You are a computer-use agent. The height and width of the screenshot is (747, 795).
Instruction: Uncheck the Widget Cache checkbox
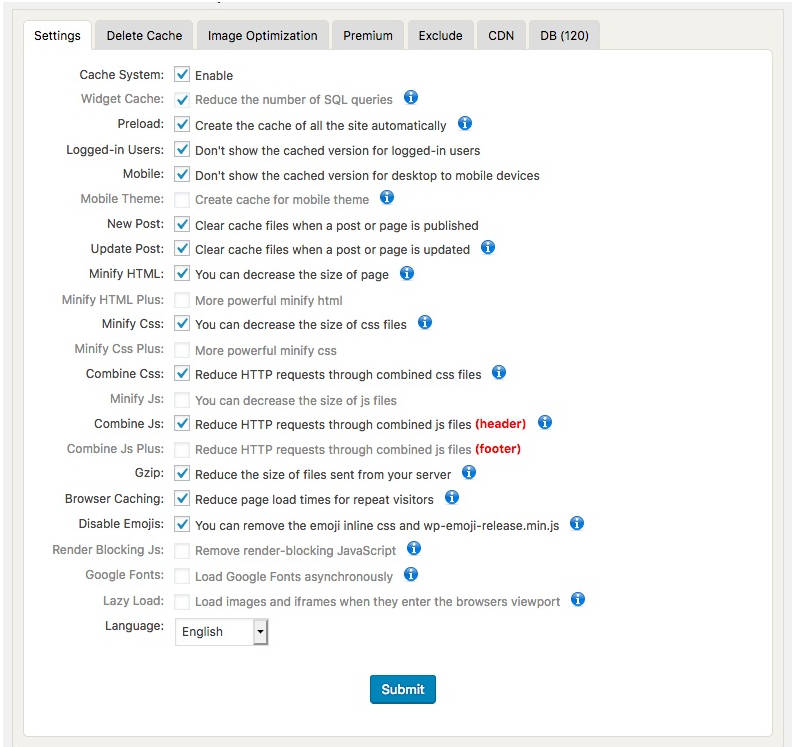182,99
